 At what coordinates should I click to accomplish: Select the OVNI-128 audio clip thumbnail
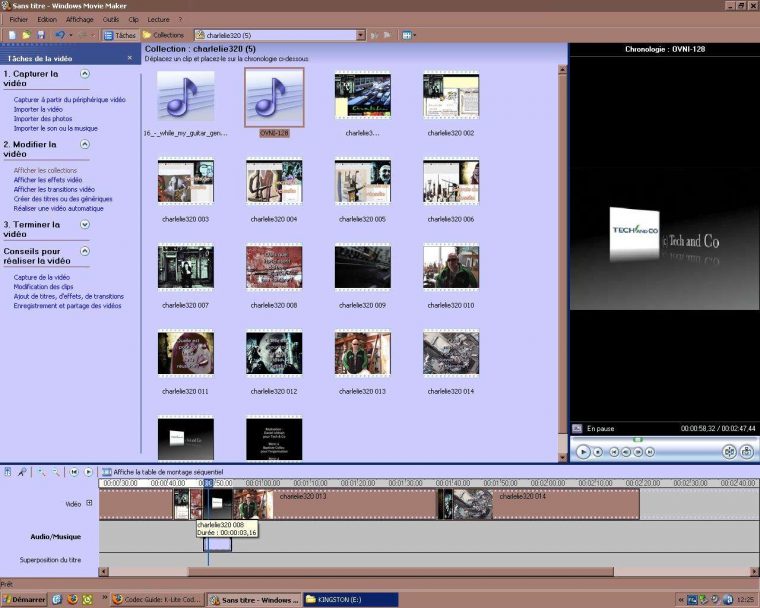pos(273,96)
